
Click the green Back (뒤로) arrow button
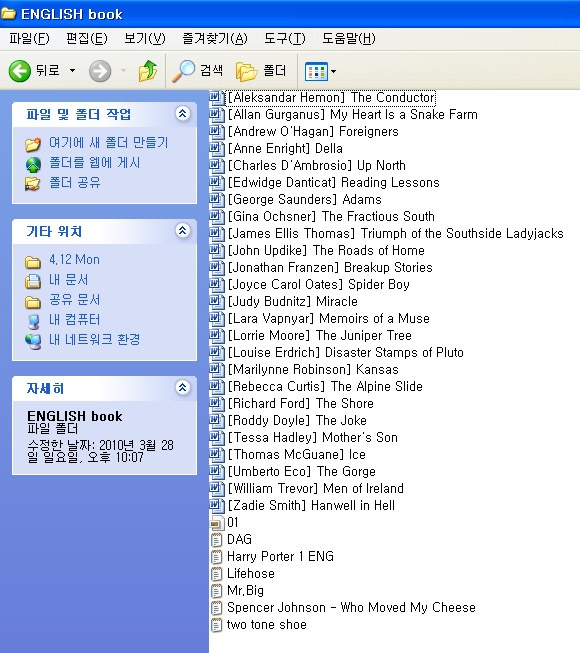click(20, 71)
